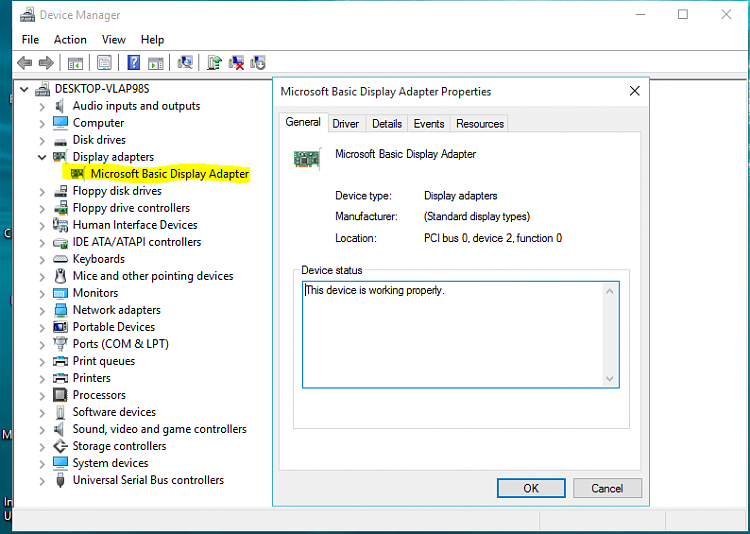Click Device status scrollbar up arrow

point(609,291)
